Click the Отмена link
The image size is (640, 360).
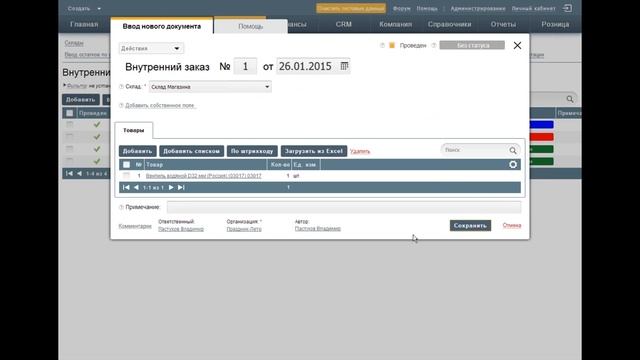tap(512, 225)
